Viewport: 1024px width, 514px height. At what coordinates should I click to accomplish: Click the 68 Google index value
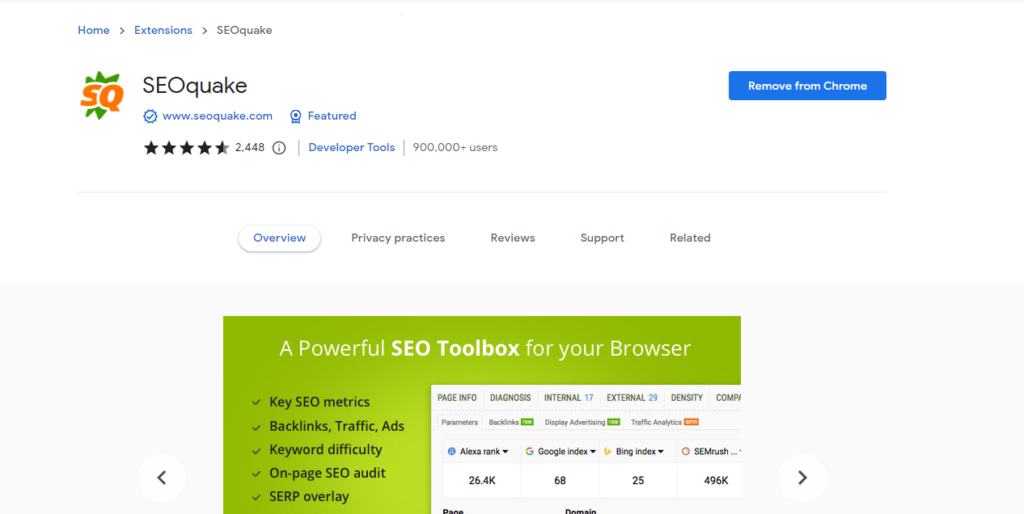coord(560,481)
